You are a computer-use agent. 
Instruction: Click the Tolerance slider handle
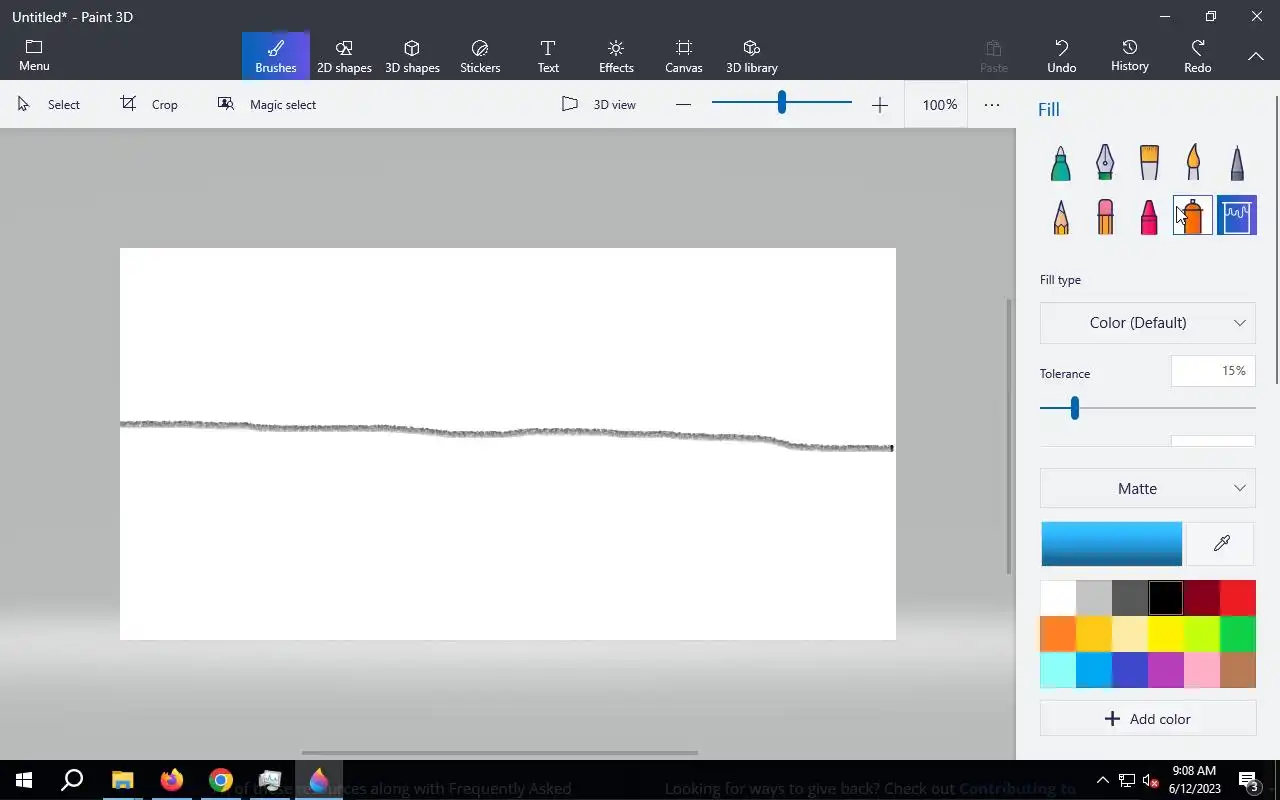tap(1075, 408)
